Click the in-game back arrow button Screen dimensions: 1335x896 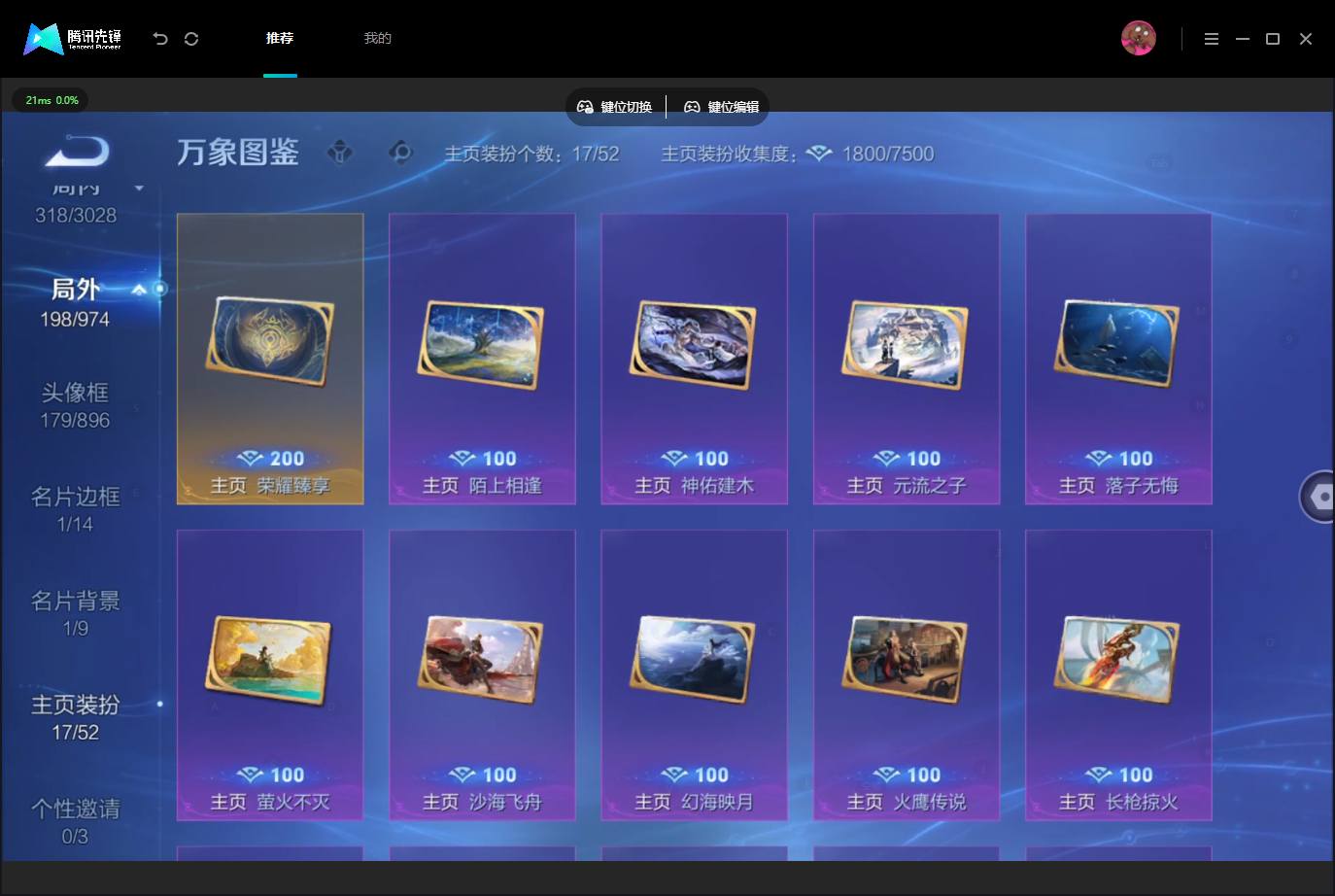[78, 152]
